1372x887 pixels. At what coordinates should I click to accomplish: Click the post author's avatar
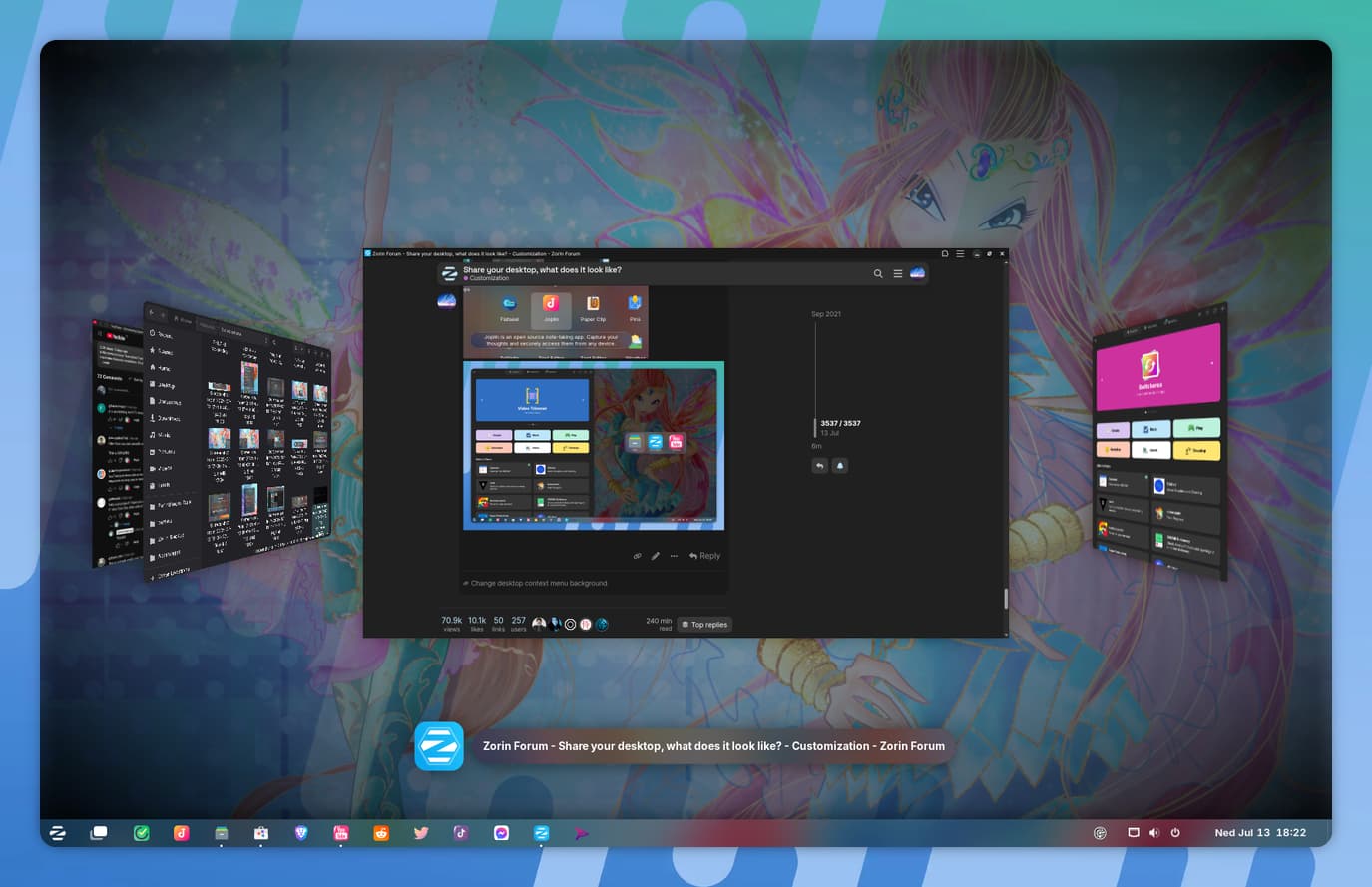(x=447, y=300)
